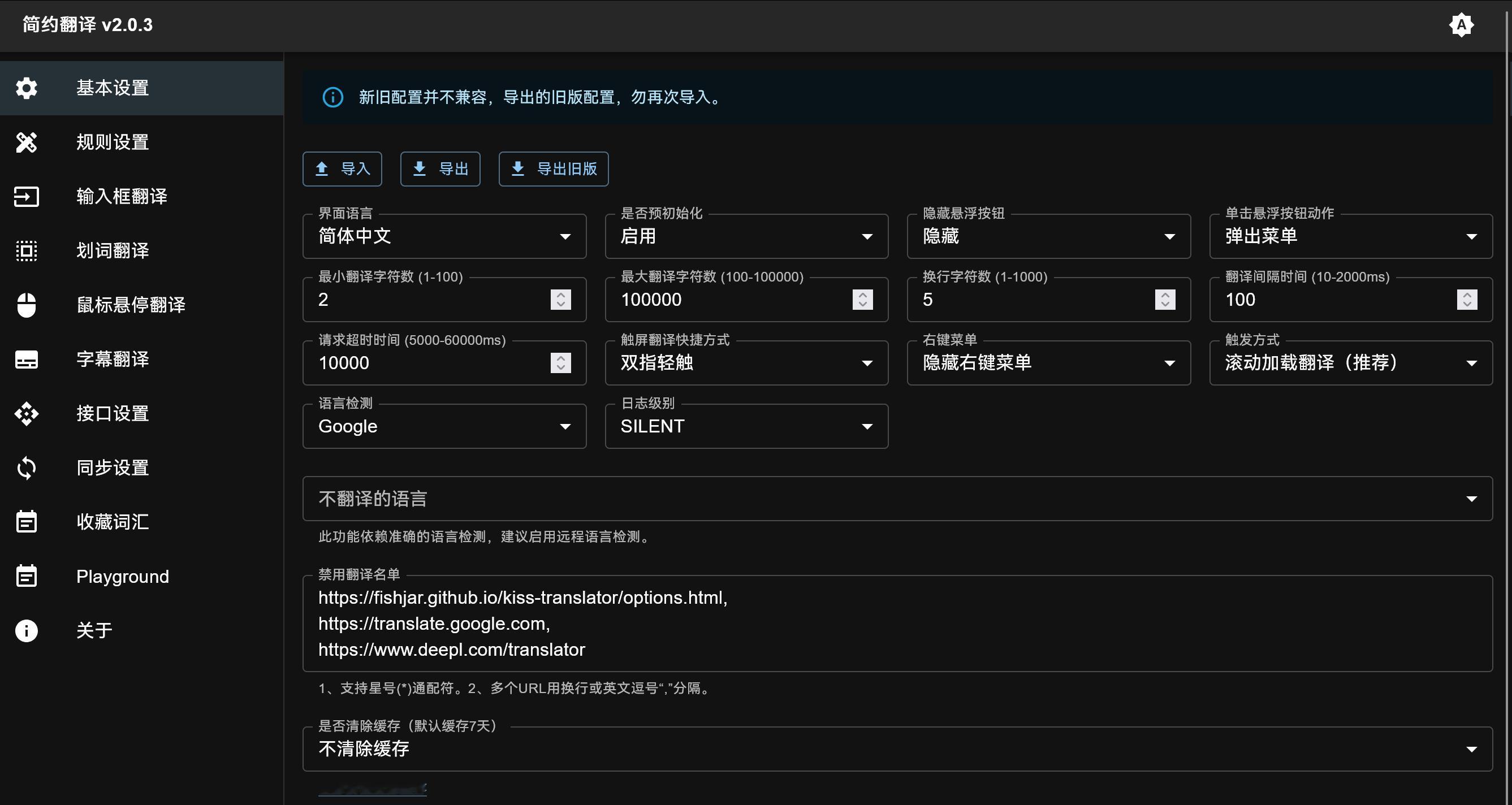Click the 同步设置 sync icon
This screenshot has width=1512, height=805.
coord(27,467)
